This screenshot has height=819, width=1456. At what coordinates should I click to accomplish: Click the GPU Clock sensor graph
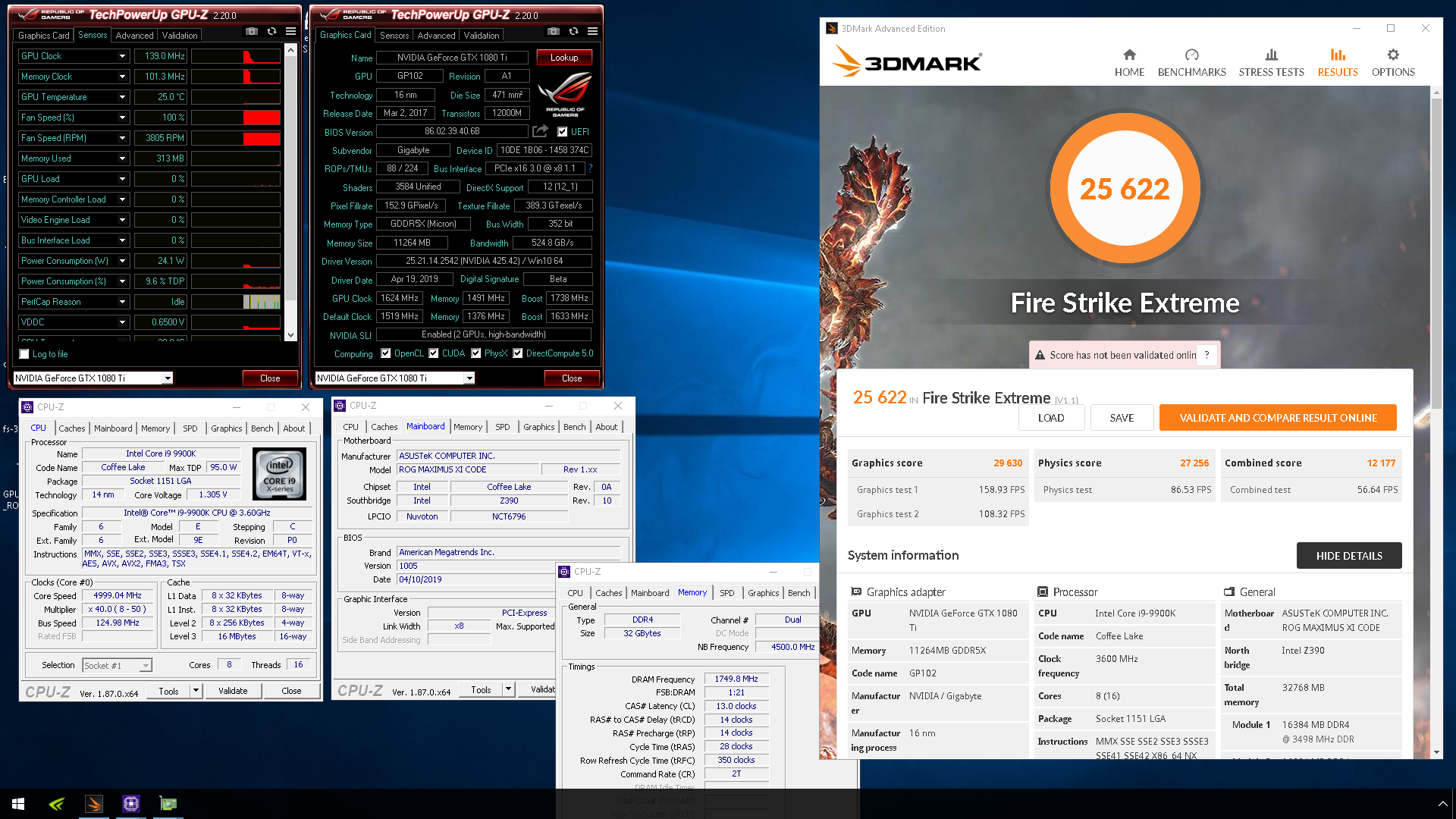pyautogui.click(x=236, y=56)
